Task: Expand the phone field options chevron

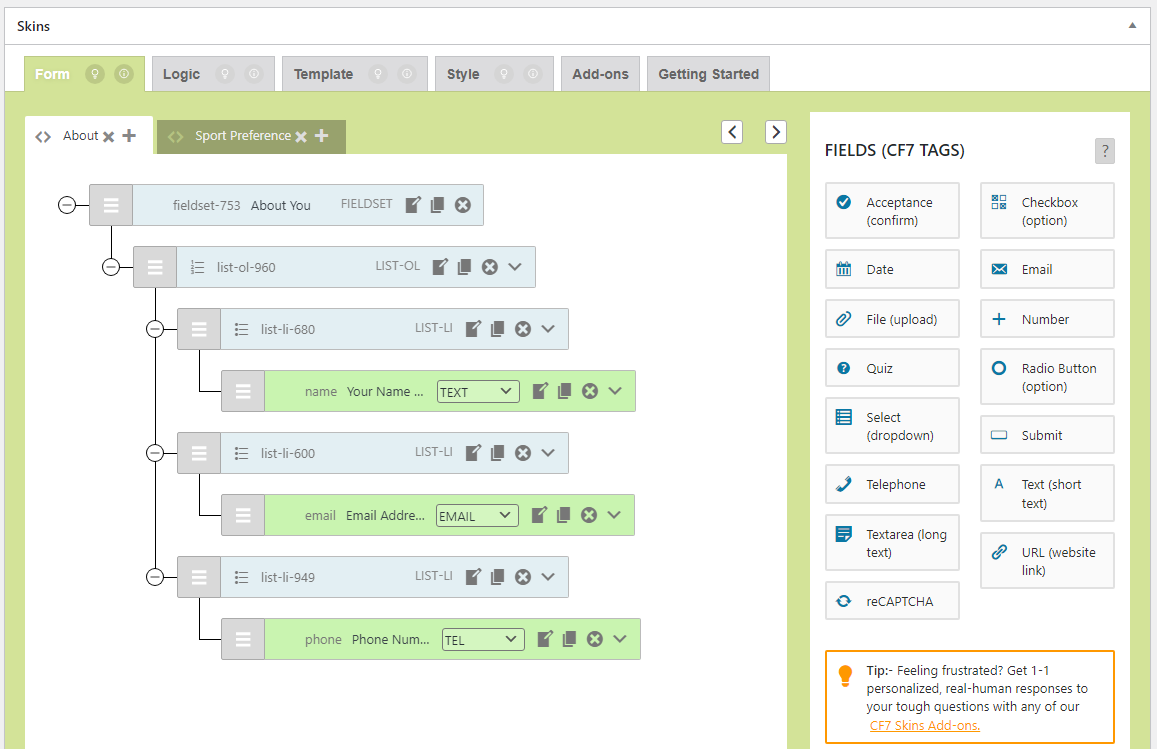Action: [x=620, y=639]
